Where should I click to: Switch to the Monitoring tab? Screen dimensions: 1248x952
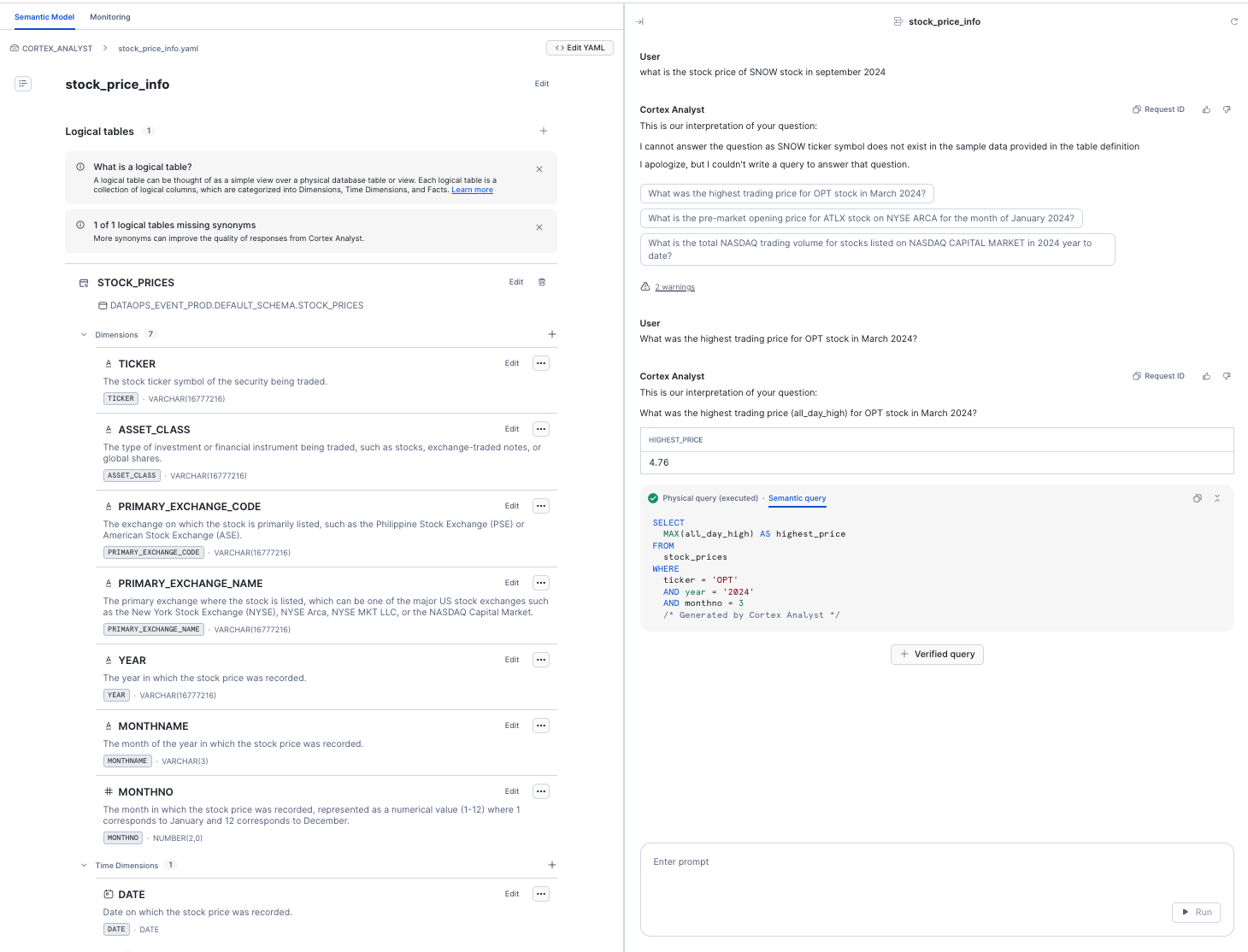(110, 17)
